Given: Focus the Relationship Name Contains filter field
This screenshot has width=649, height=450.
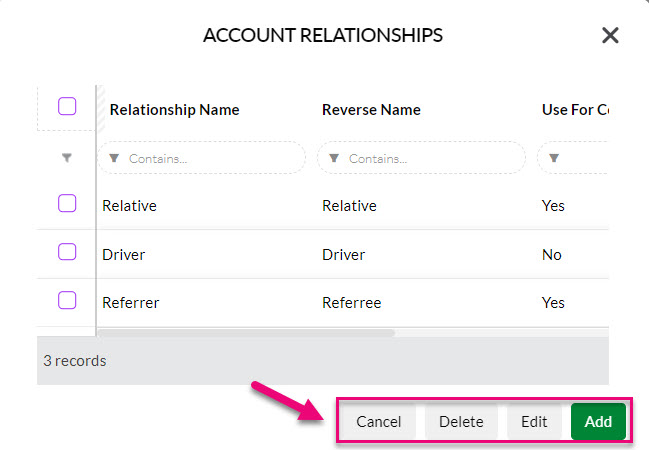Looking at the screenshot, I should pyautogui.click(x=202, y=158).
